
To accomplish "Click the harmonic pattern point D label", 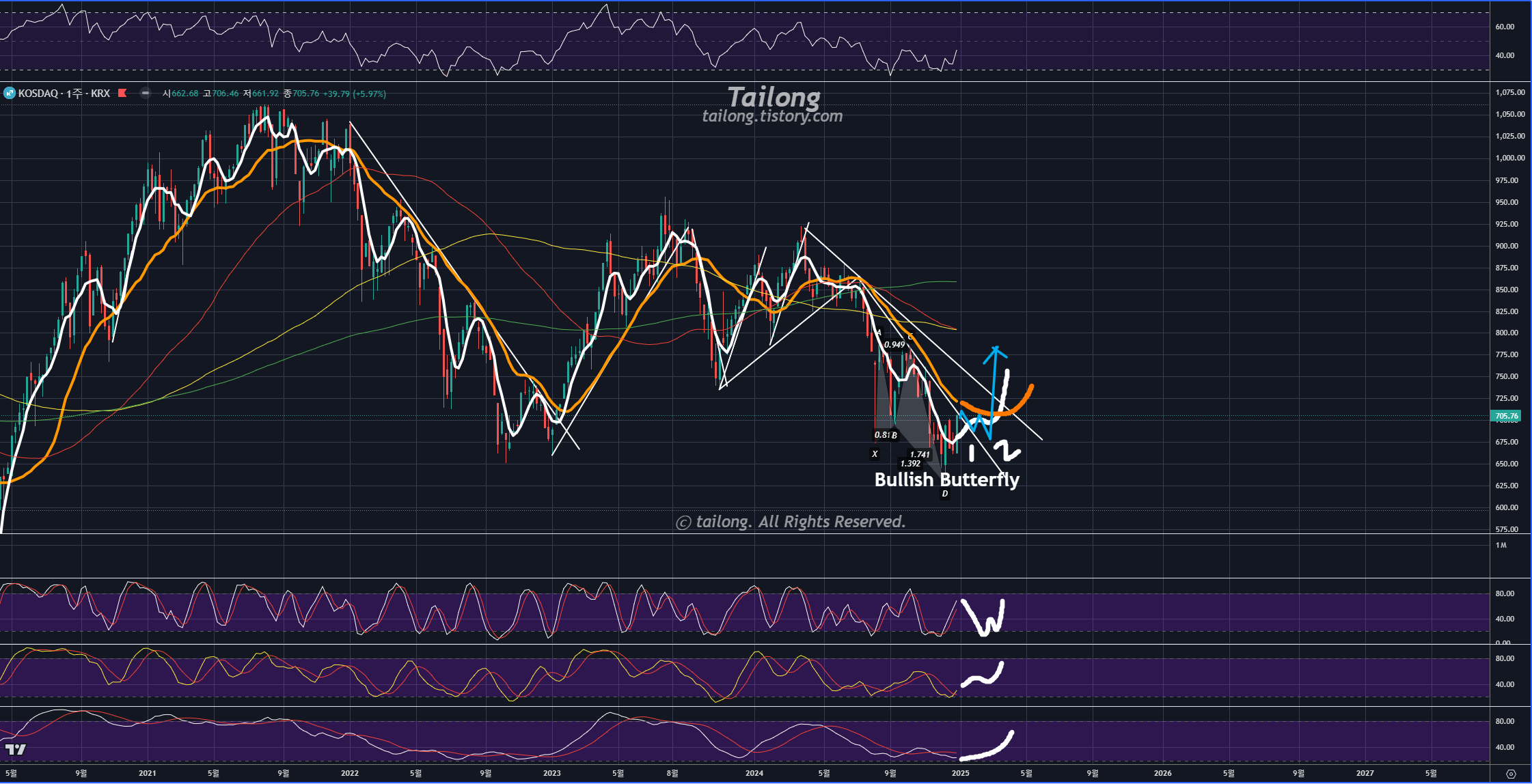I will (945, 494).
